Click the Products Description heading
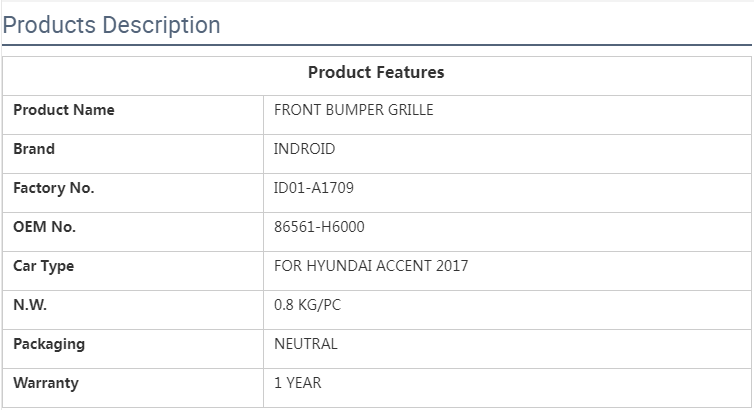 tap(111, 25)
